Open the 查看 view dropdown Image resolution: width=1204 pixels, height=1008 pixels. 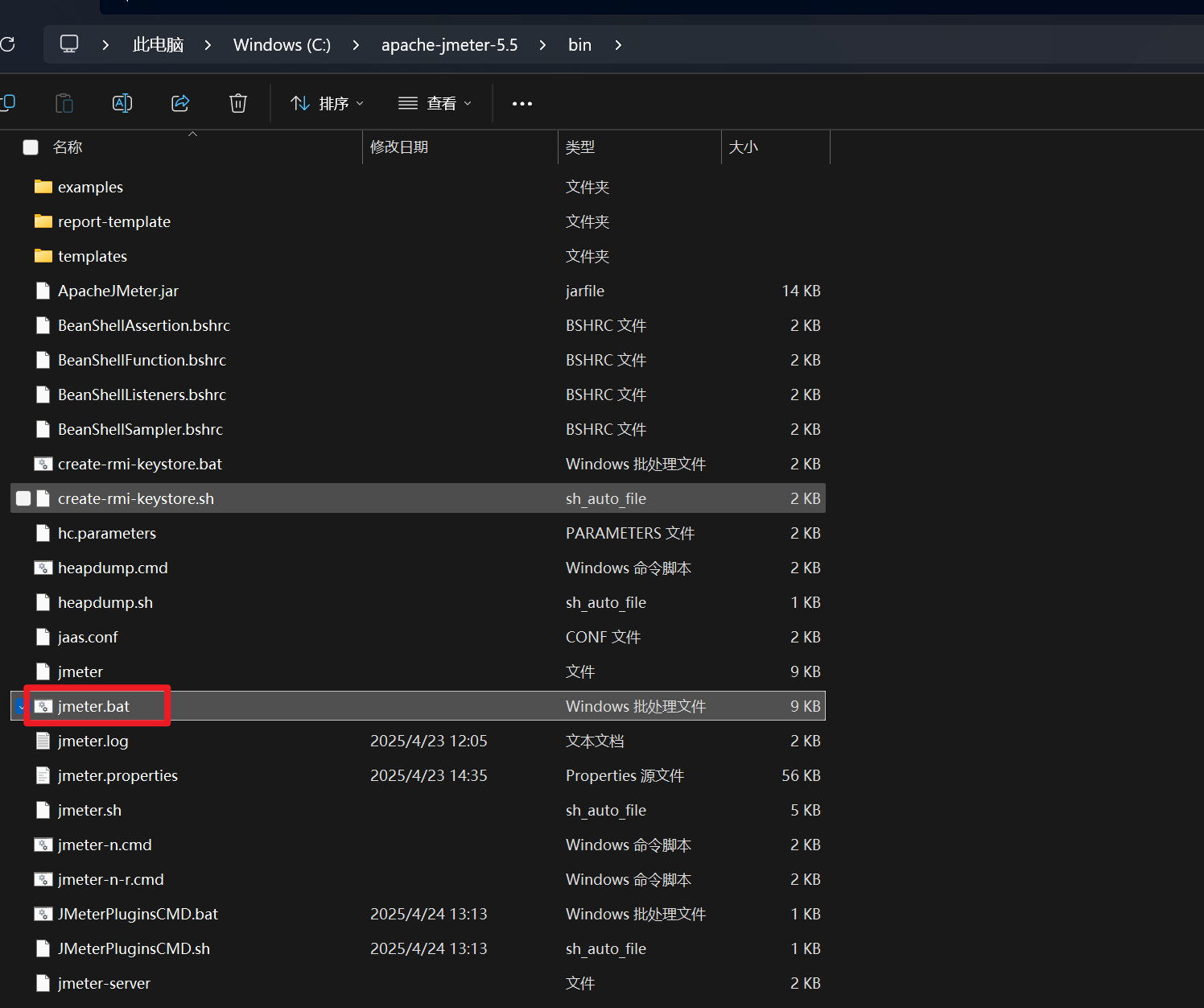pyautogui.click(x=435, y=103)
